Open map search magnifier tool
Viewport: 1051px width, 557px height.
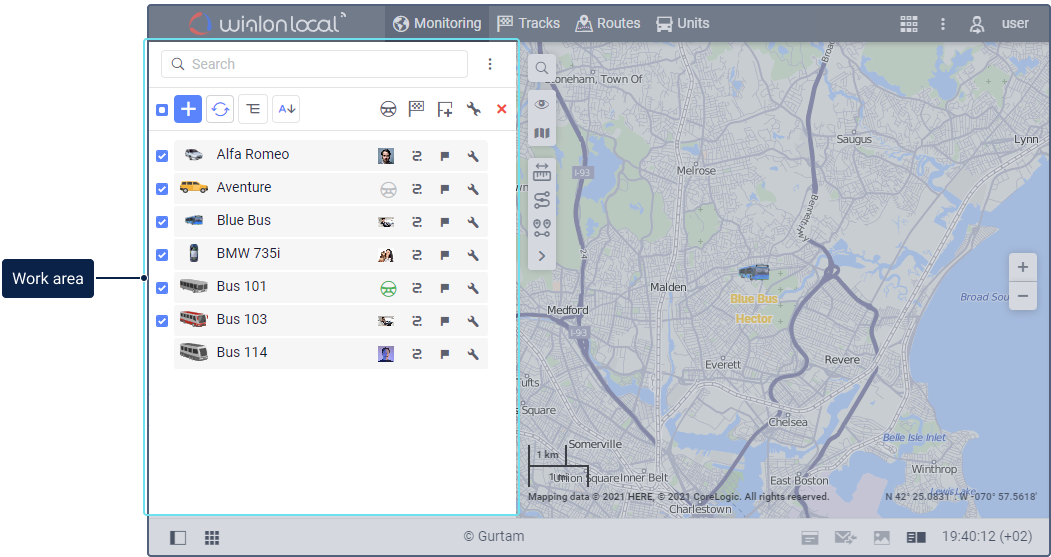(x=542, y=68)
